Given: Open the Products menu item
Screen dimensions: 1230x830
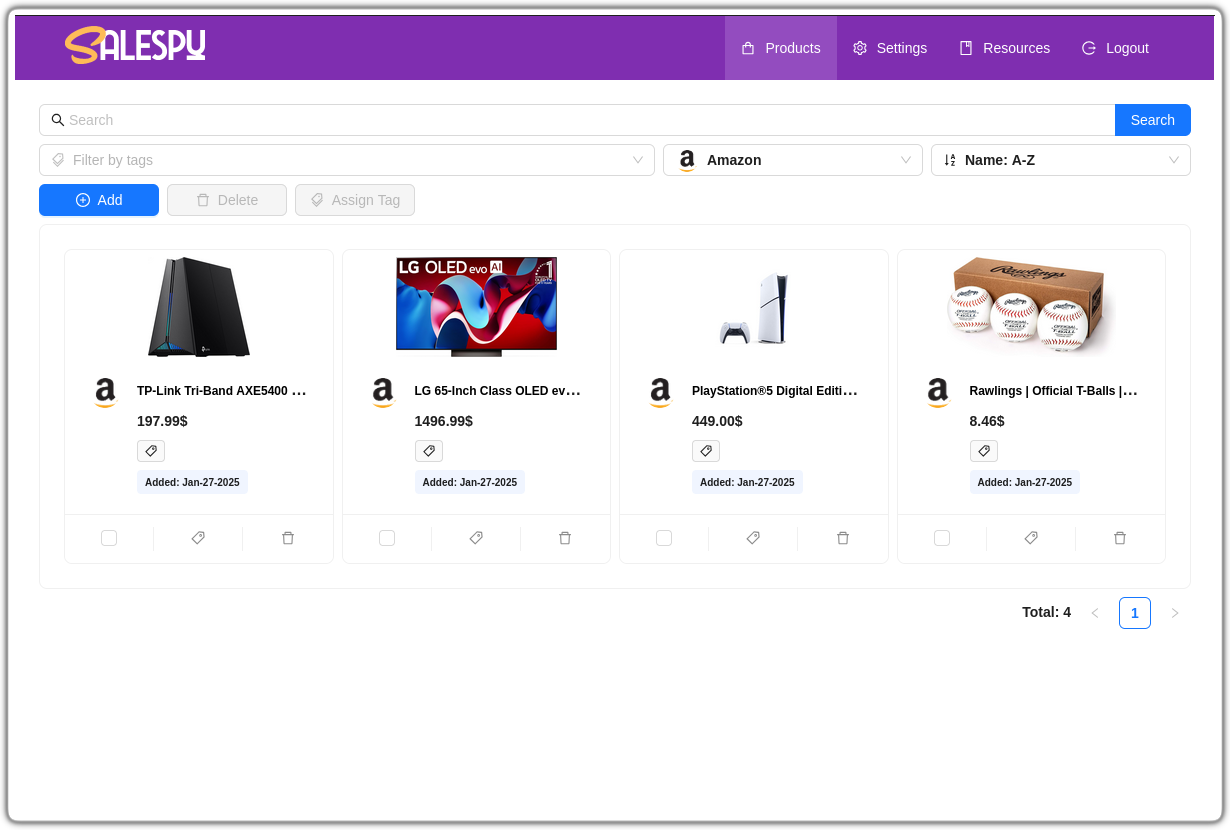Looking at the screenshot, I should [781, 48].
